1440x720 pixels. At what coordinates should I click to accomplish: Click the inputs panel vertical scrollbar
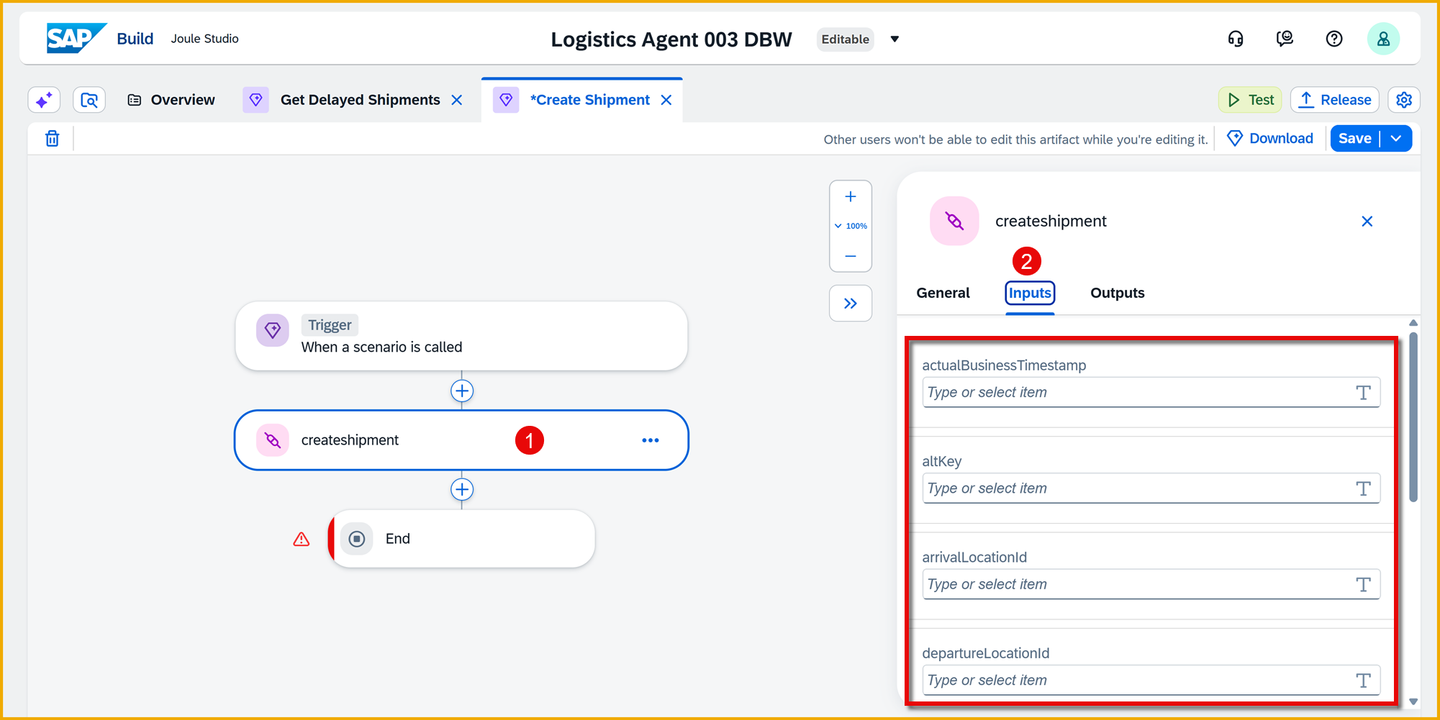[1413, 415]
